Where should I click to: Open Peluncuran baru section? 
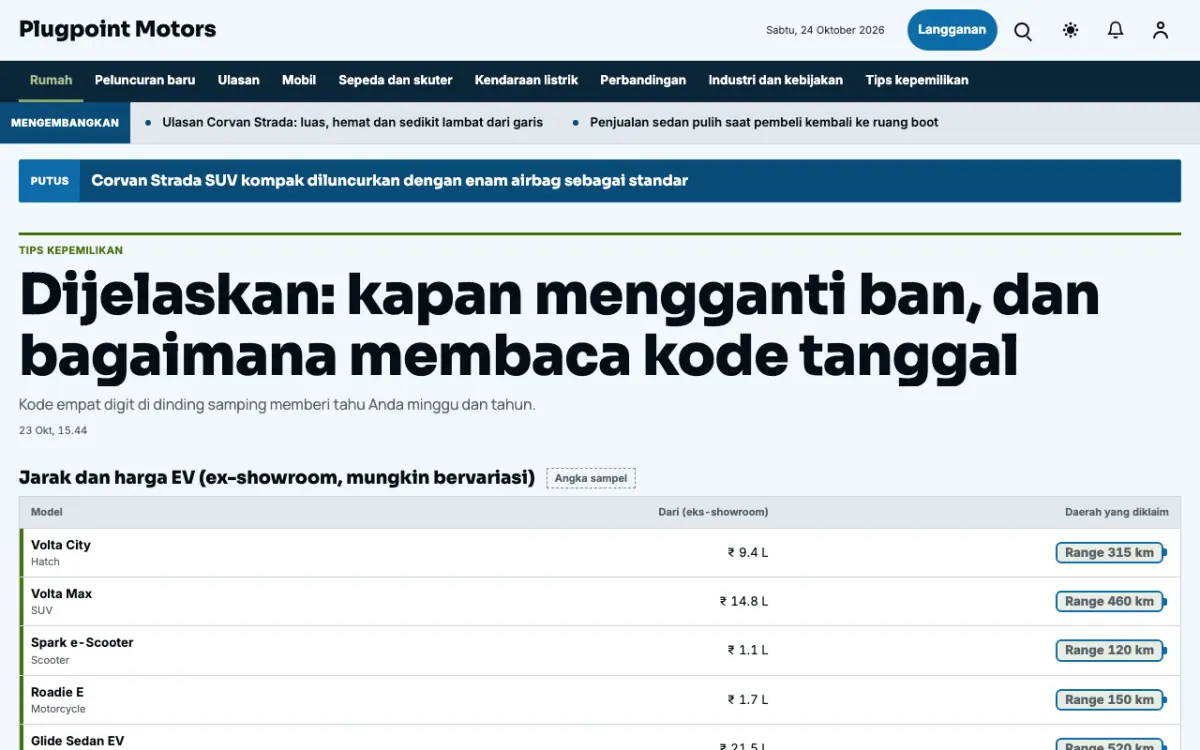(x=145, y=80)
